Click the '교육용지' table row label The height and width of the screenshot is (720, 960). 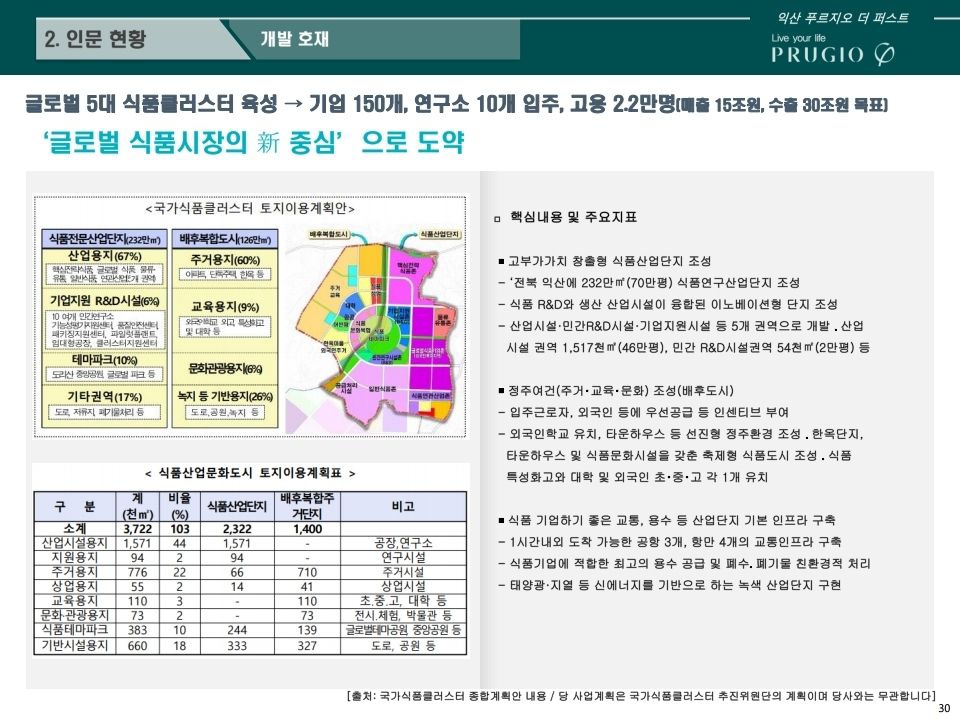[75, 601]
